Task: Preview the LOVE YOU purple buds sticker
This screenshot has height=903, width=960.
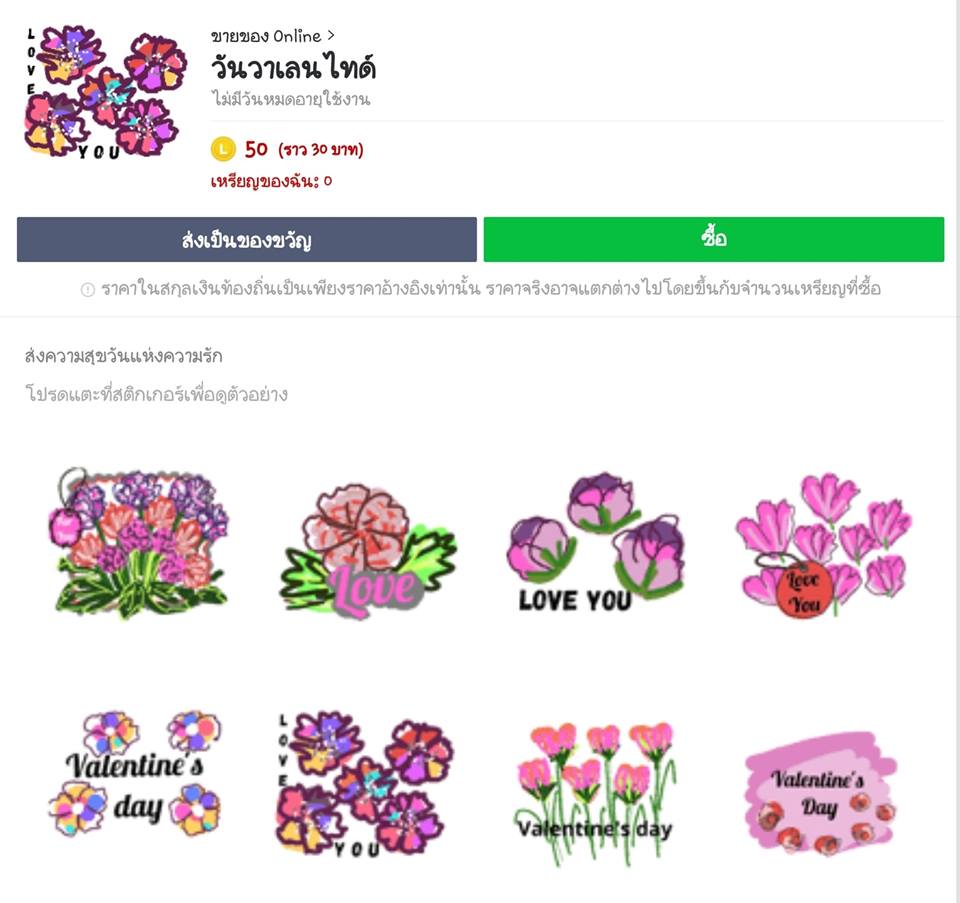Action: click(x=596, y=543)
